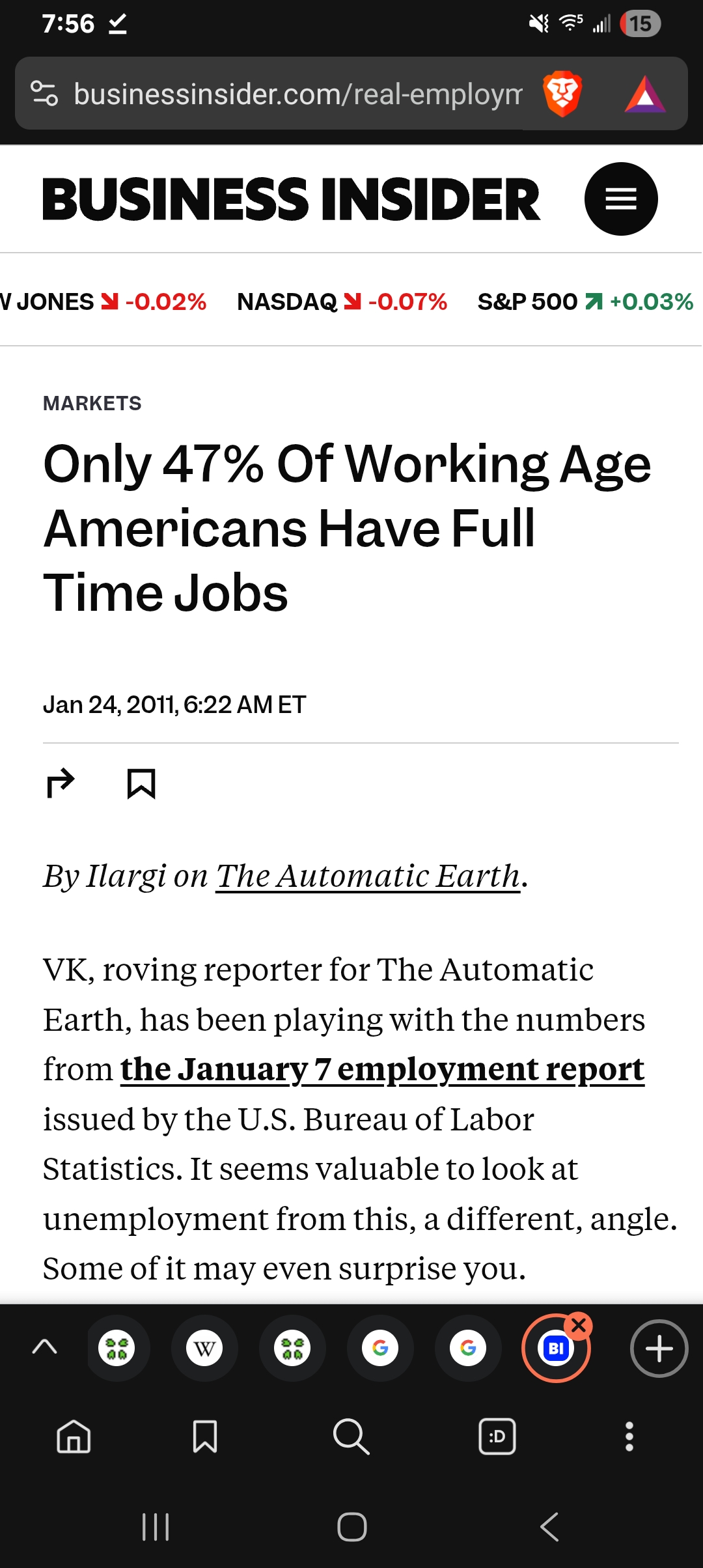This screenshot has width=703, height=1568.
Task: Add a new tab with plus button
Action: coord(659,1348)
